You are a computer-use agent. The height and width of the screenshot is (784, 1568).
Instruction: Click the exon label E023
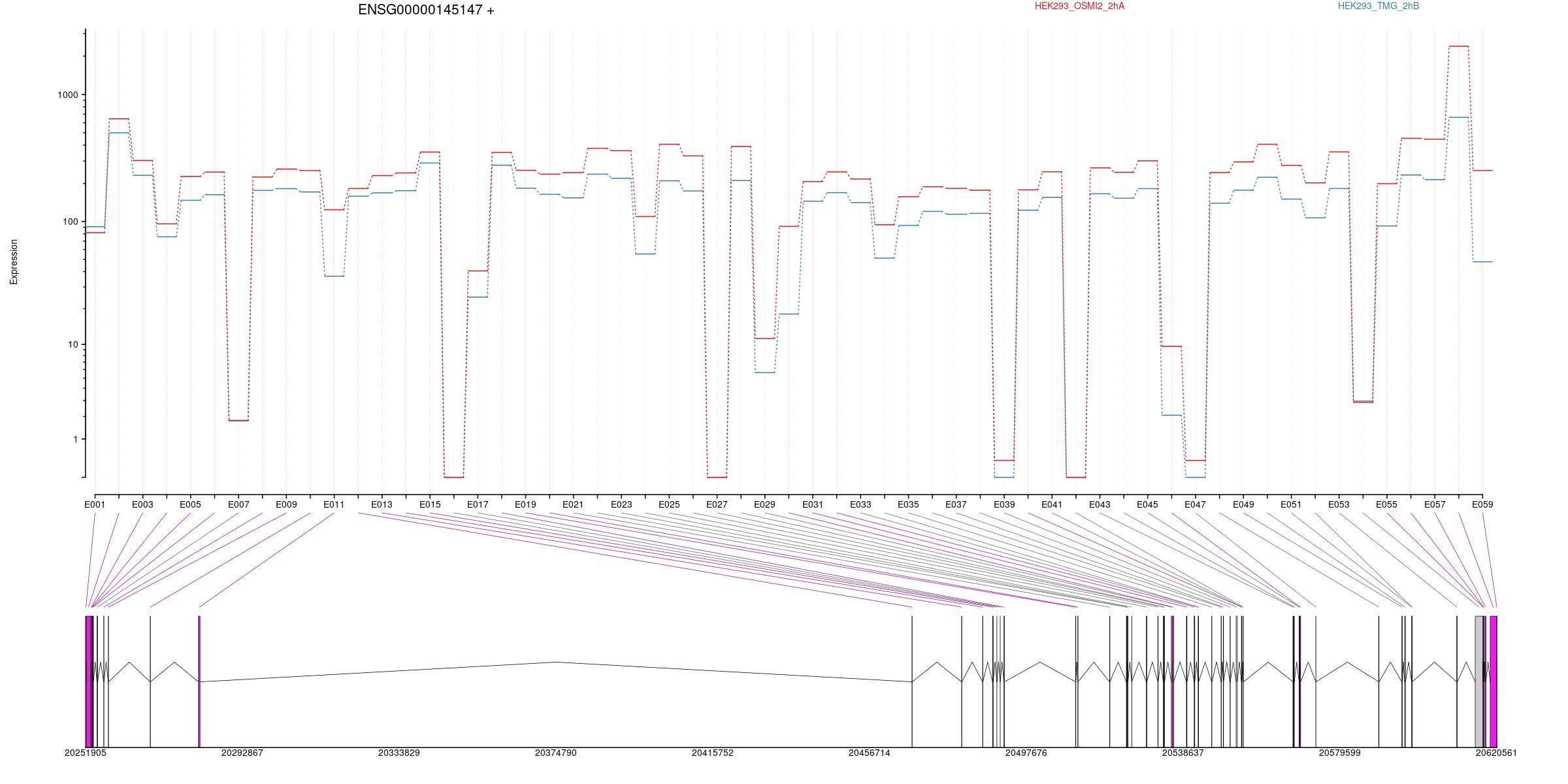(x=621, y=504)
